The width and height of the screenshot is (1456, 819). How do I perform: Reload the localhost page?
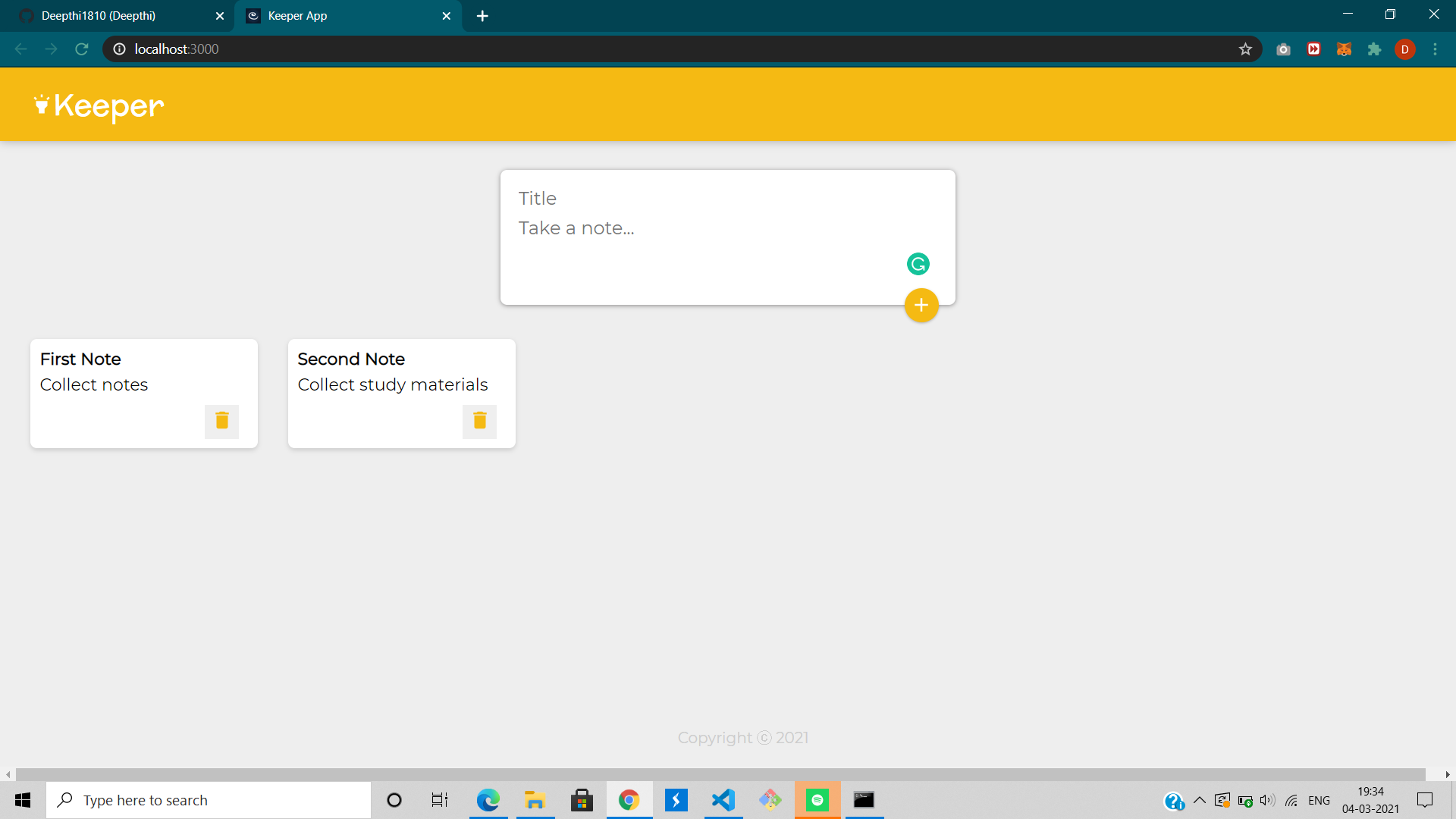pyautogui.click(x=82, y=49)
